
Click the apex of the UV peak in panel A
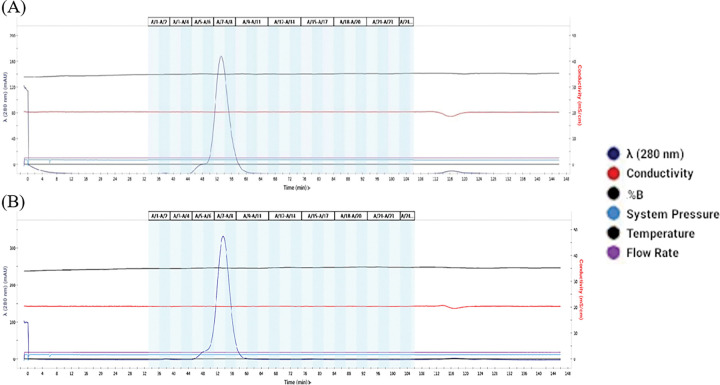click(221, 57)
